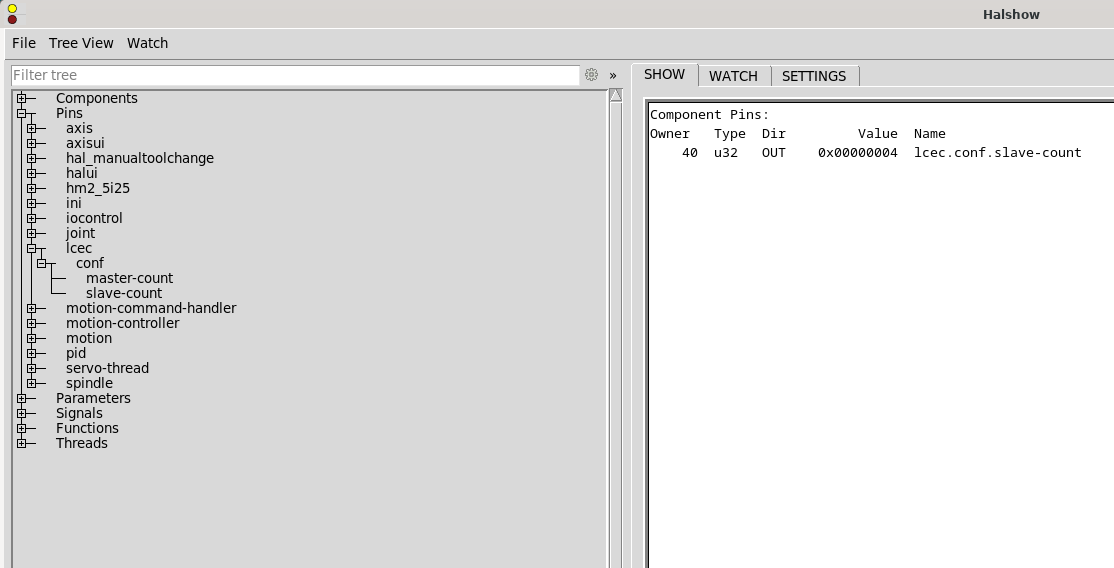Expand the servo-thread group
Viewport: 1114px width, 568px height.
point(31,368)
